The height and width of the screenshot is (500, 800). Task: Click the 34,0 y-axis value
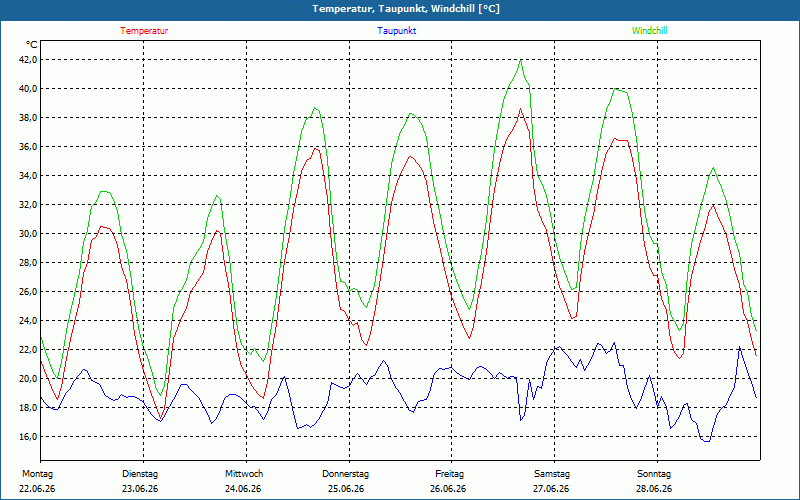pos(29,176)
